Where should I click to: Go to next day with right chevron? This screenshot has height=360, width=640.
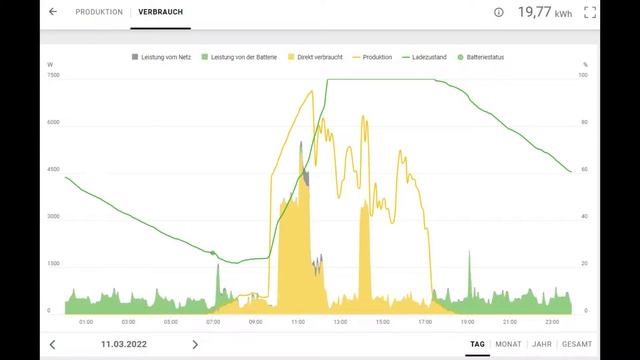point(195,344)
